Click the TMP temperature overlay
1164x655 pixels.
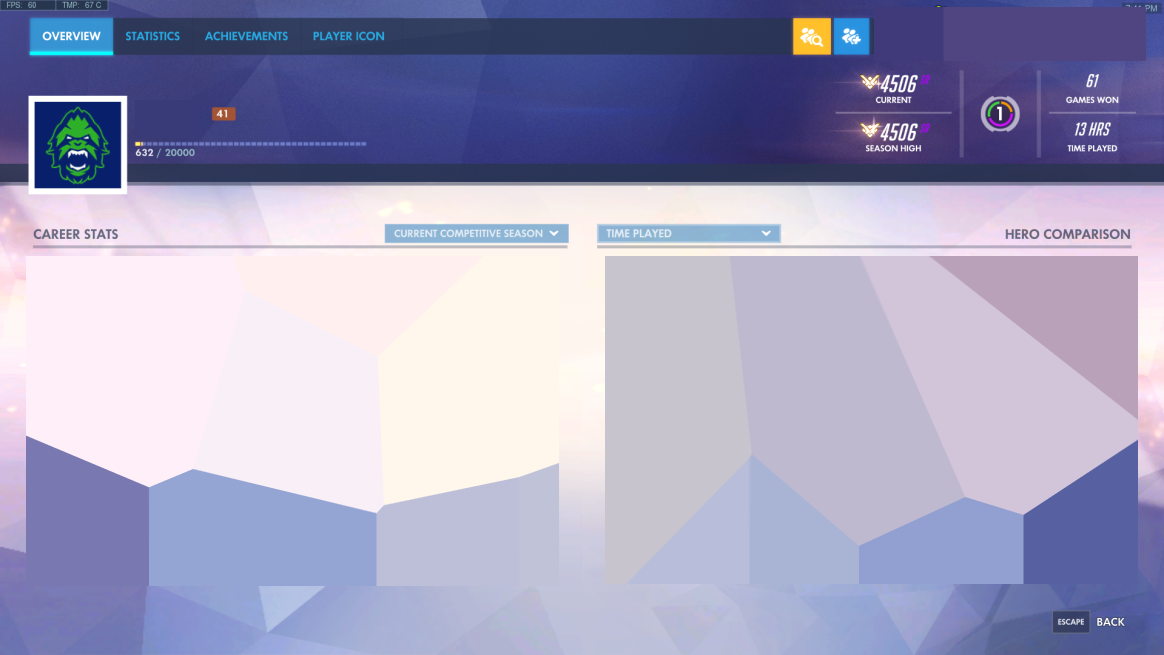coord(82,5)
